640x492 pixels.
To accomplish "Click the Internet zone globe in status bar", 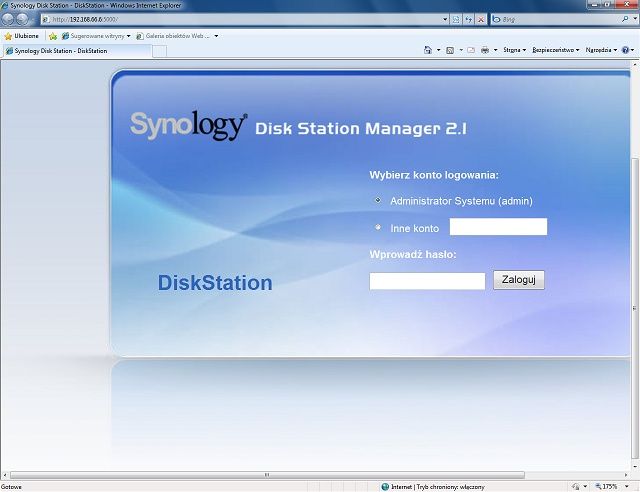I will tap(384, 487).
